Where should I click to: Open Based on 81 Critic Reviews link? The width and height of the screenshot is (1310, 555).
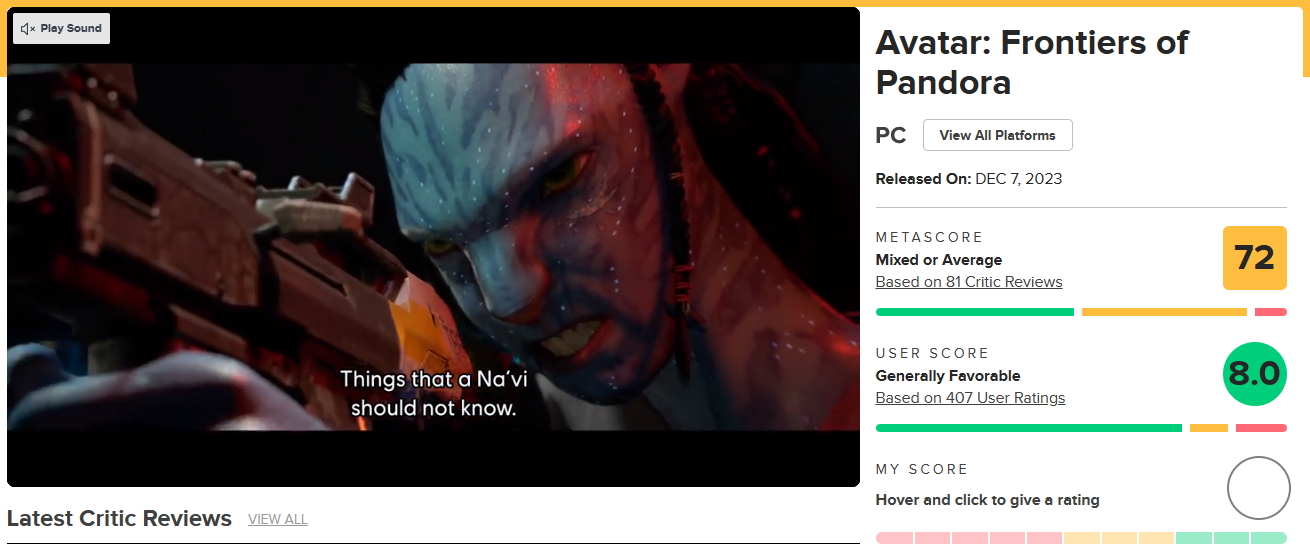pos(969,282)
